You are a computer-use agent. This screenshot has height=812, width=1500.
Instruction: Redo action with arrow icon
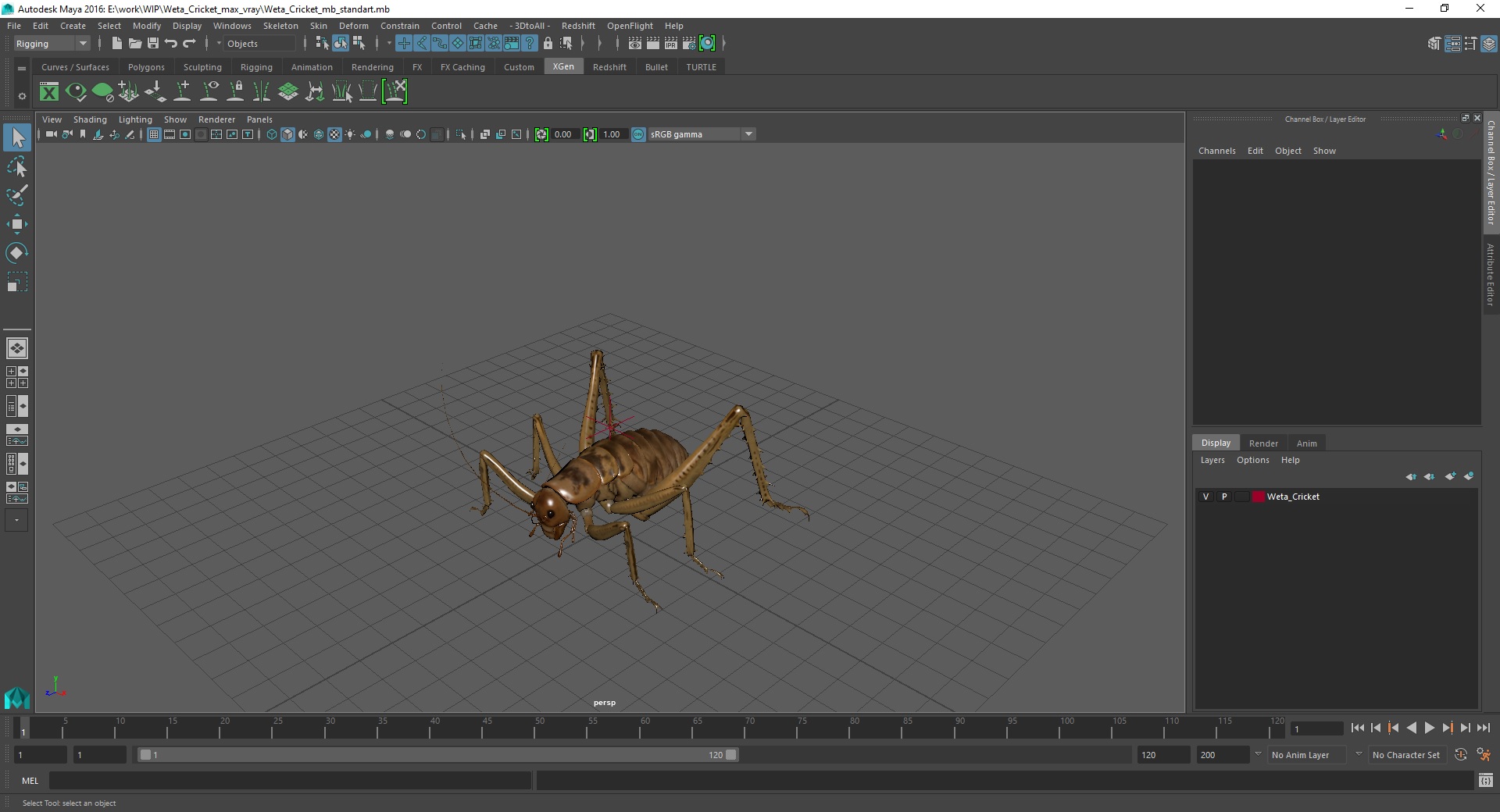click(189, 44)
